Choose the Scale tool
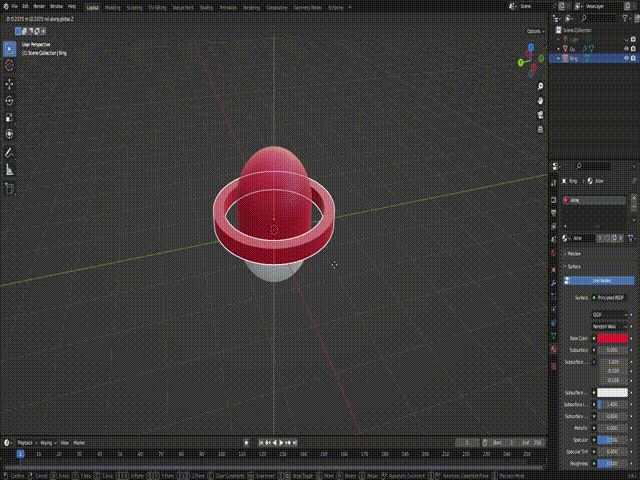Image resolution: width=640 pixels, height=480 pixels. tap(10, 117)
